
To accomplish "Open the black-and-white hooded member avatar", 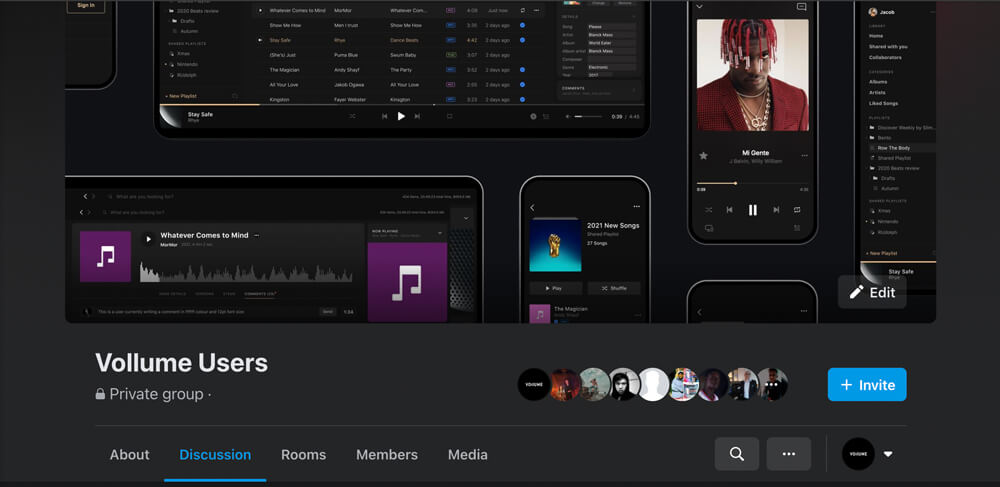I will 624,384.
